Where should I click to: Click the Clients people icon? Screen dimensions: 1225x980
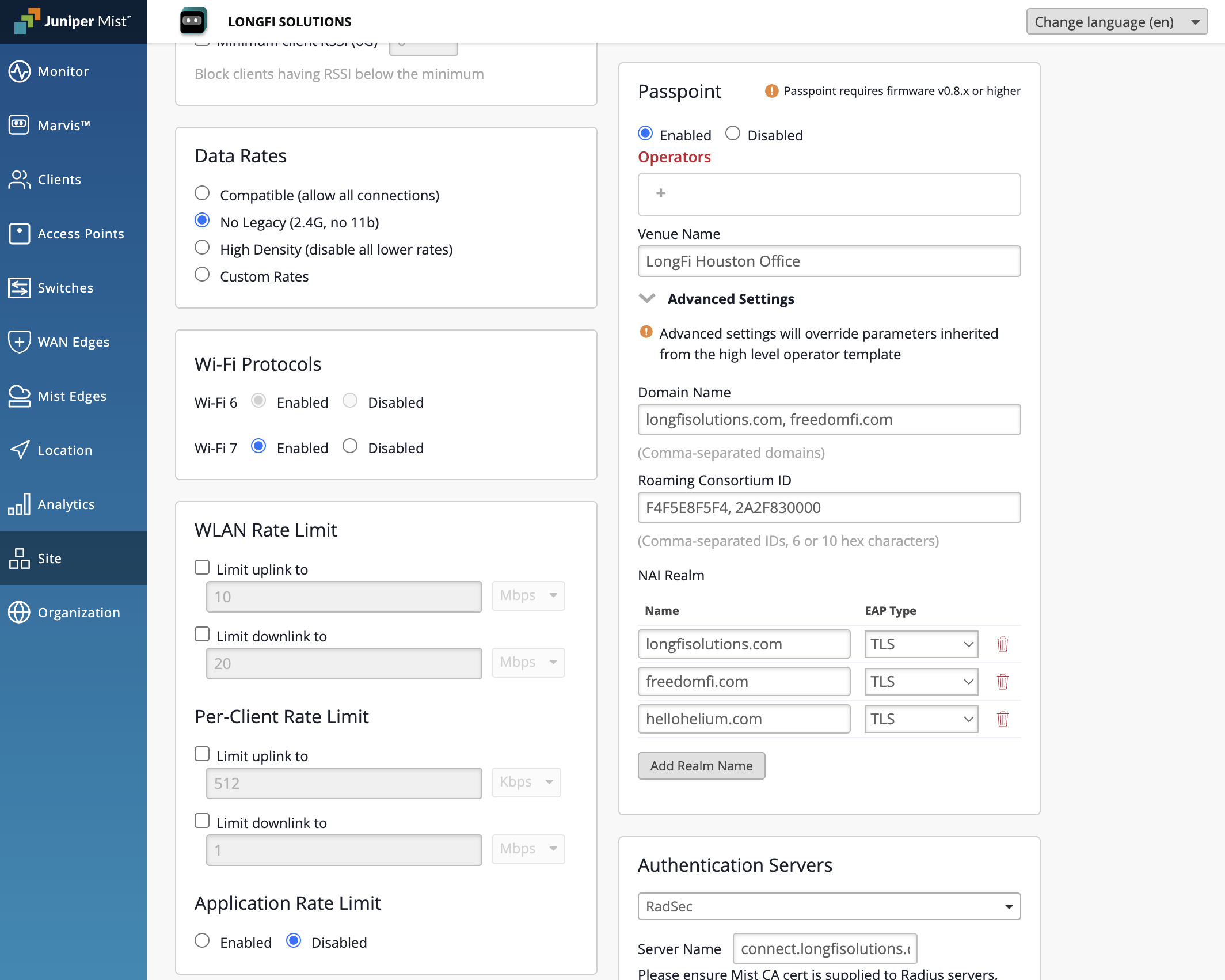20,180
